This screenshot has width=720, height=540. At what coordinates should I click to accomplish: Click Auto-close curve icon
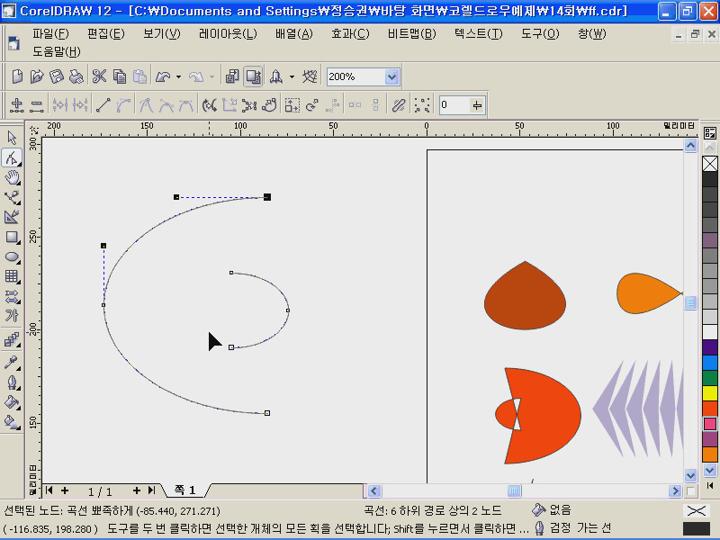[270, 105]
